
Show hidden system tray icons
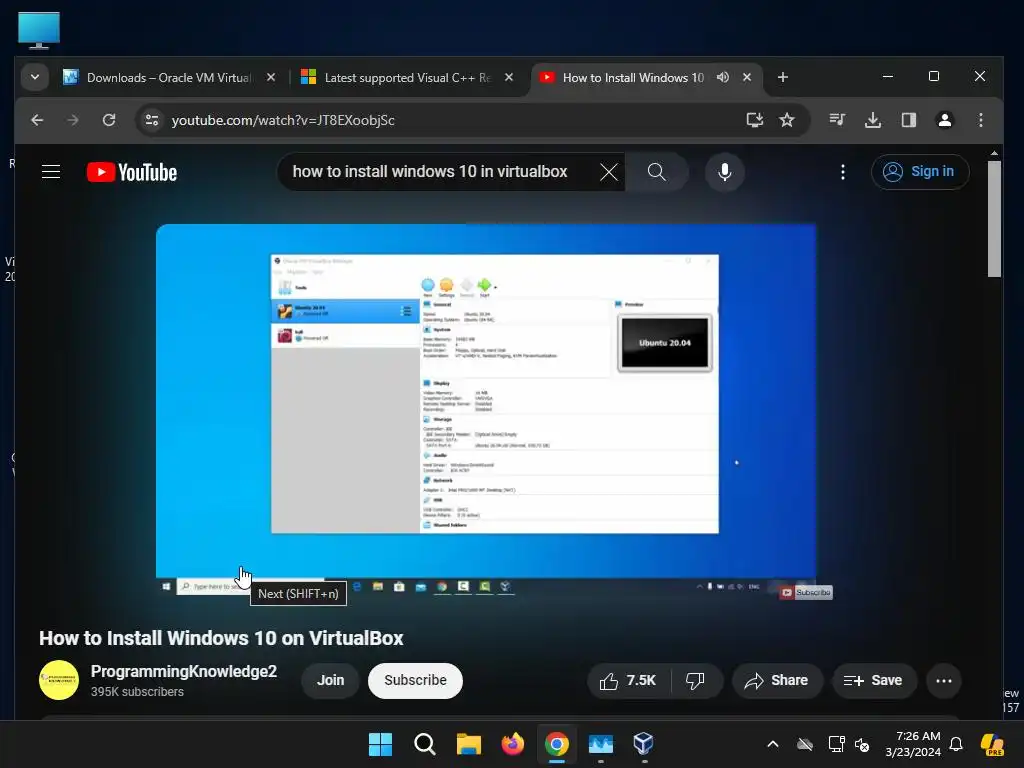click(x=773, y=744)
